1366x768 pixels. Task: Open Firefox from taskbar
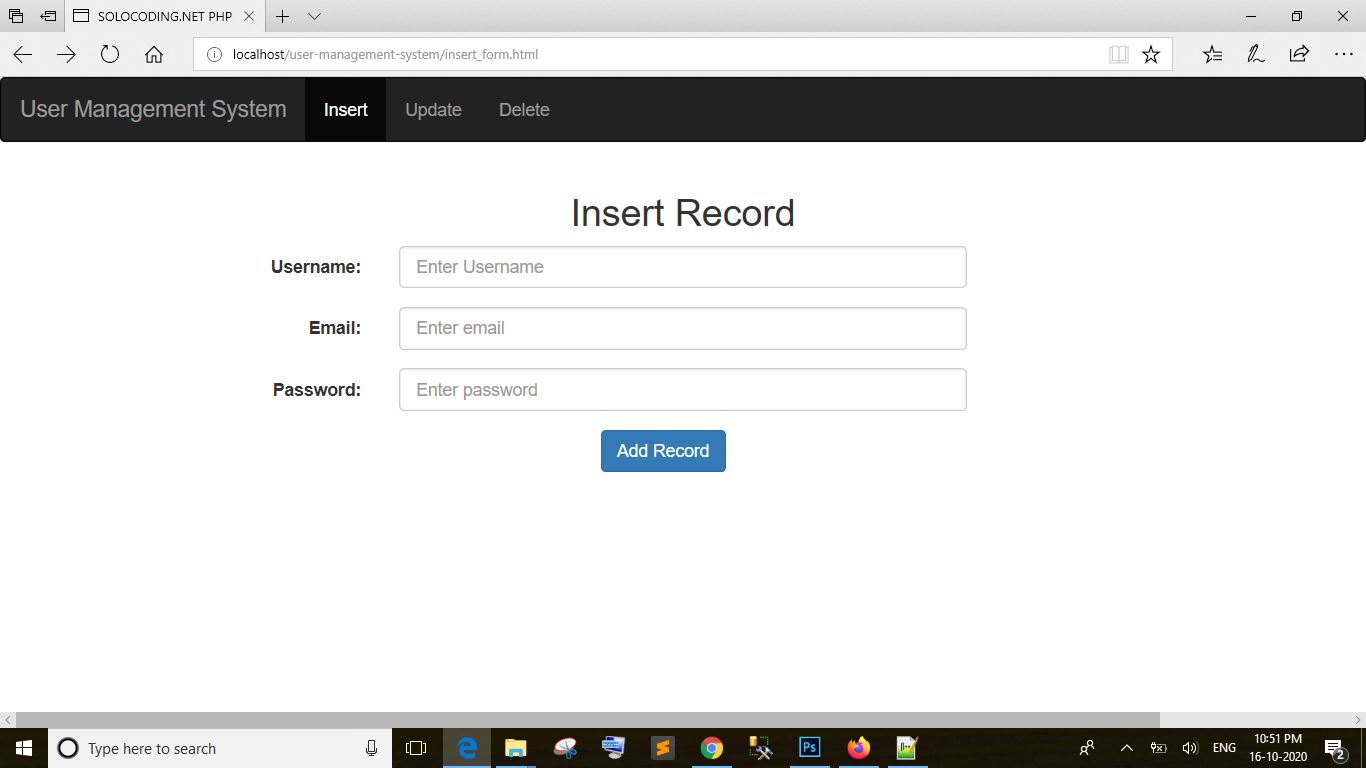click(x=858, y=748)
